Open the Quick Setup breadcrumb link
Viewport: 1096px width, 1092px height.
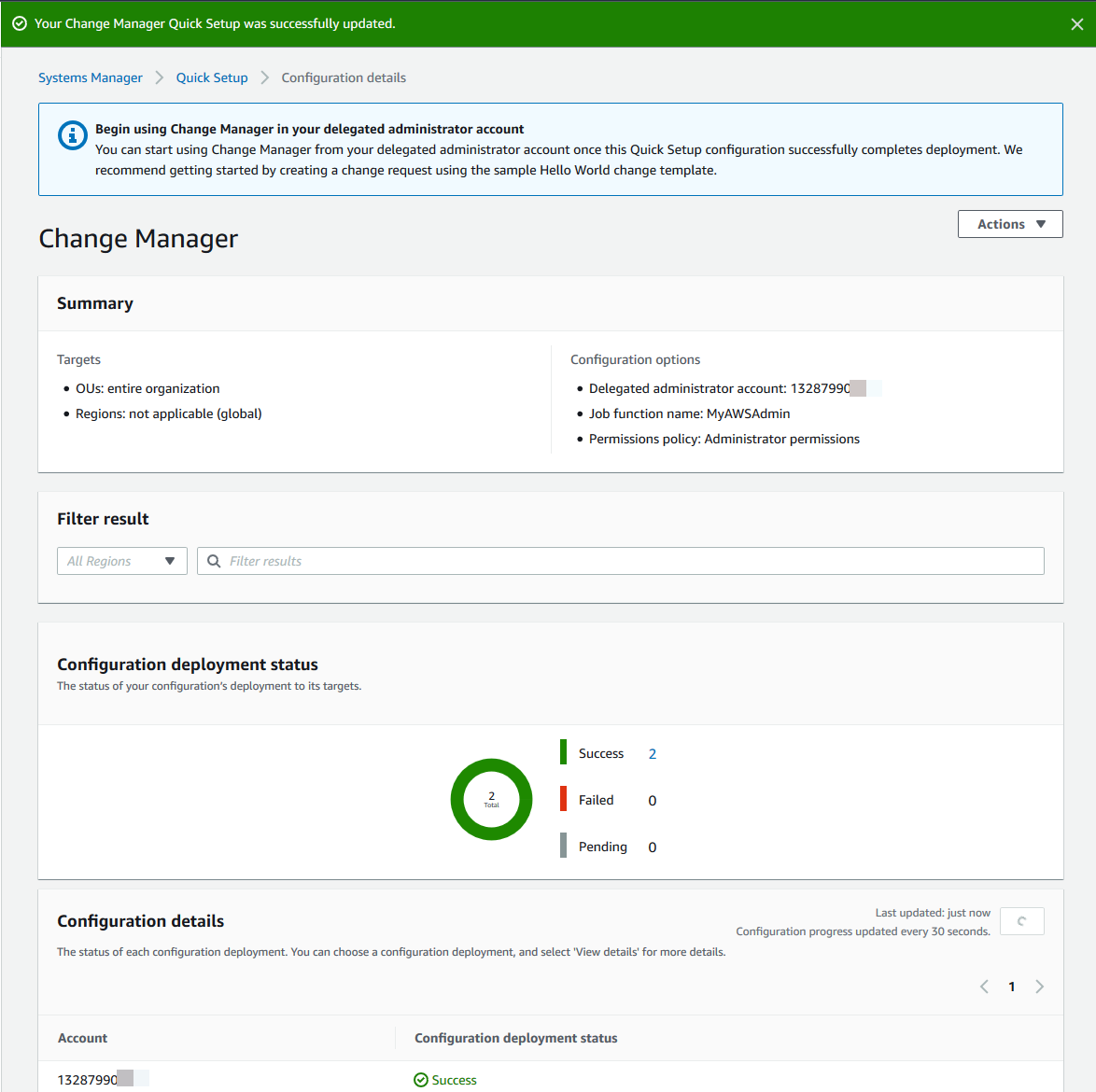pyautogui.click(x=212, y=77)
